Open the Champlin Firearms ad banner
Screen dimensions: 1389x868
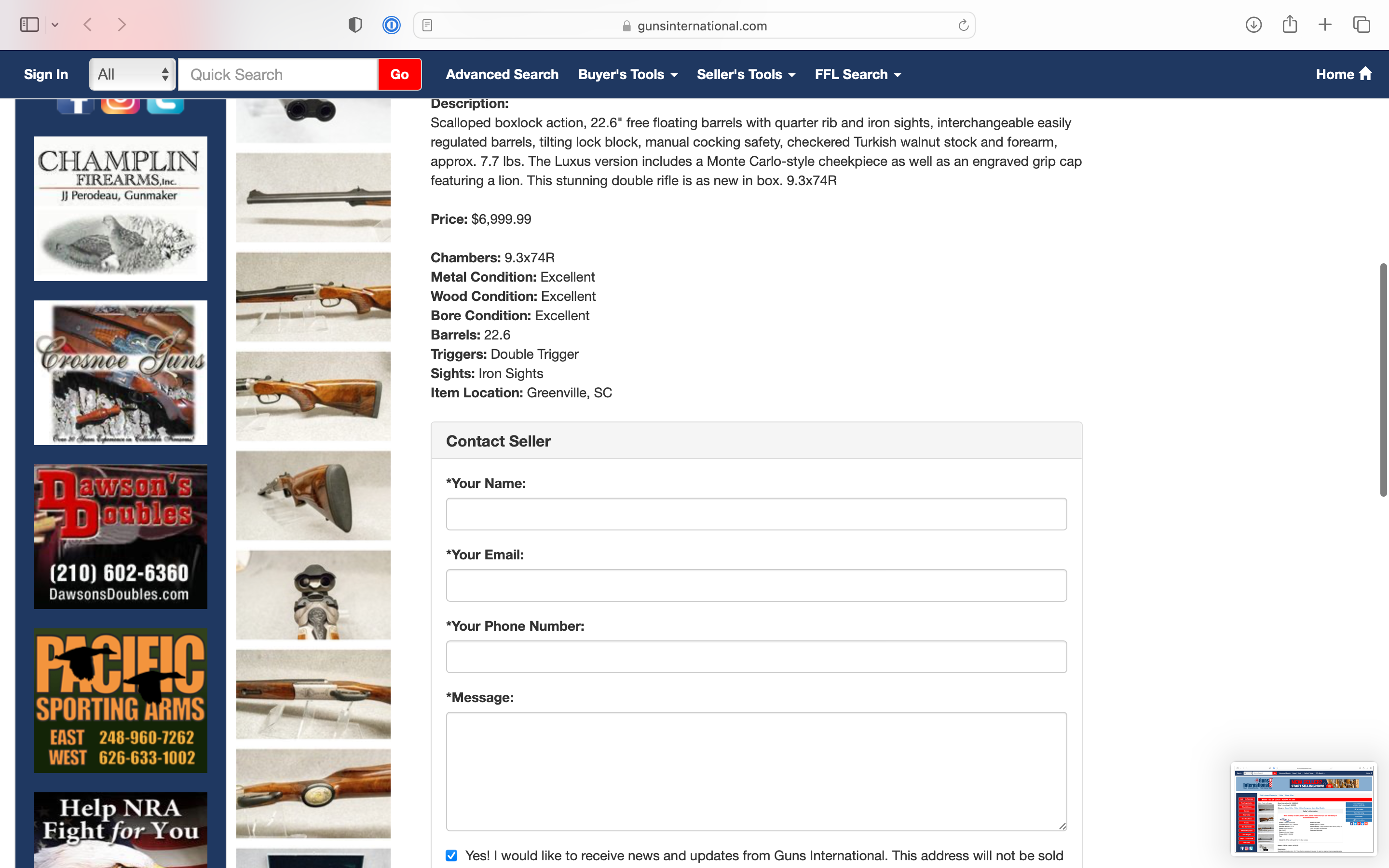click(121, 208)
